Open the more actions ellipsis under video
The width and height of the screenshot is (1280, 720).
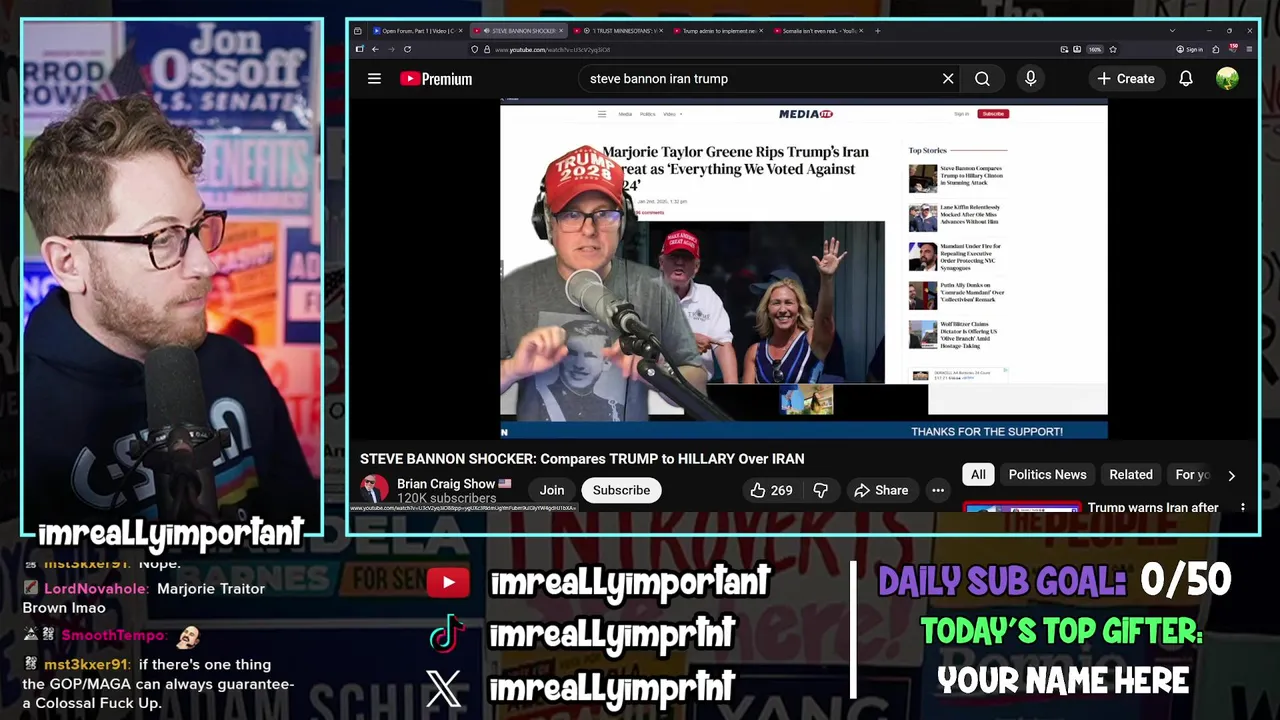(938, 490)
